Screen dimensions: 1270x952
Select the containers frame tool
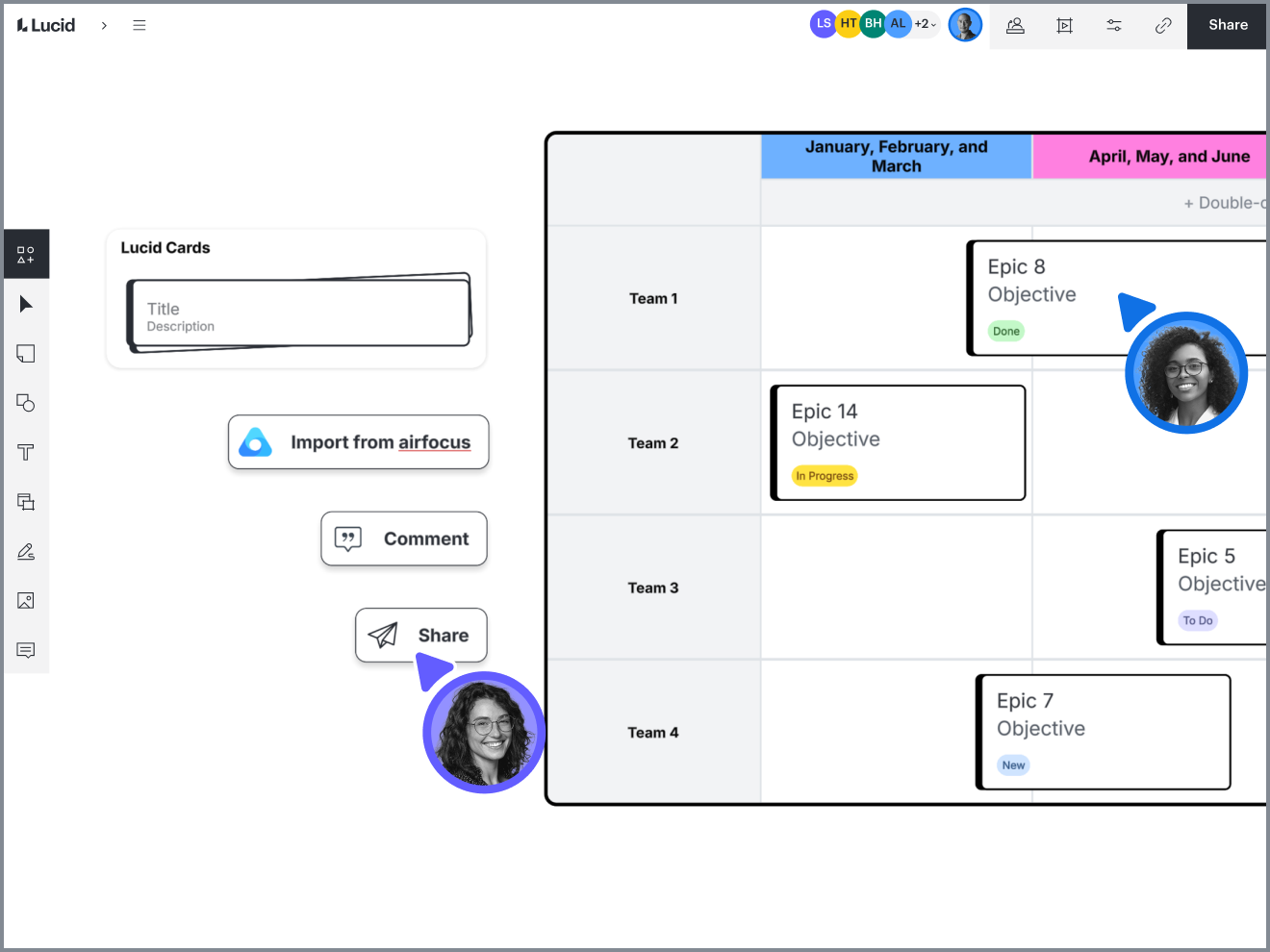(x=26, y=502)
